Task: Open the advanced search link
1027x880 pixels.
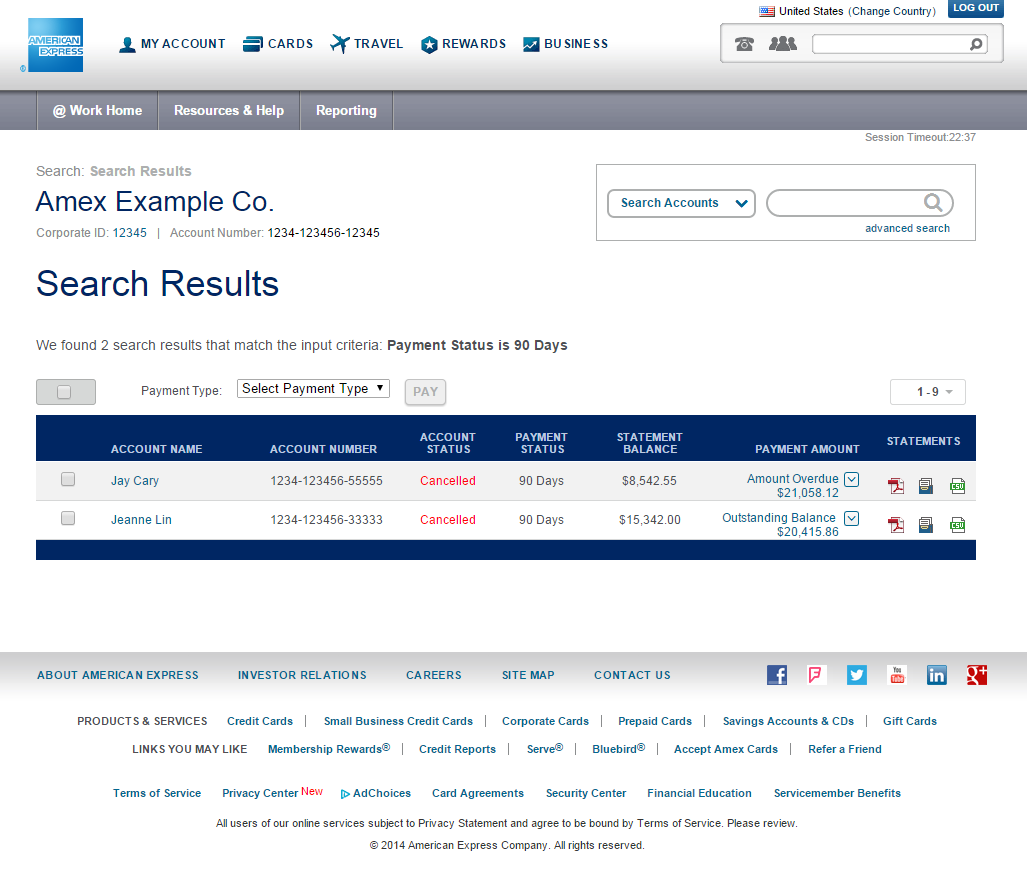Action: point(907,228)
